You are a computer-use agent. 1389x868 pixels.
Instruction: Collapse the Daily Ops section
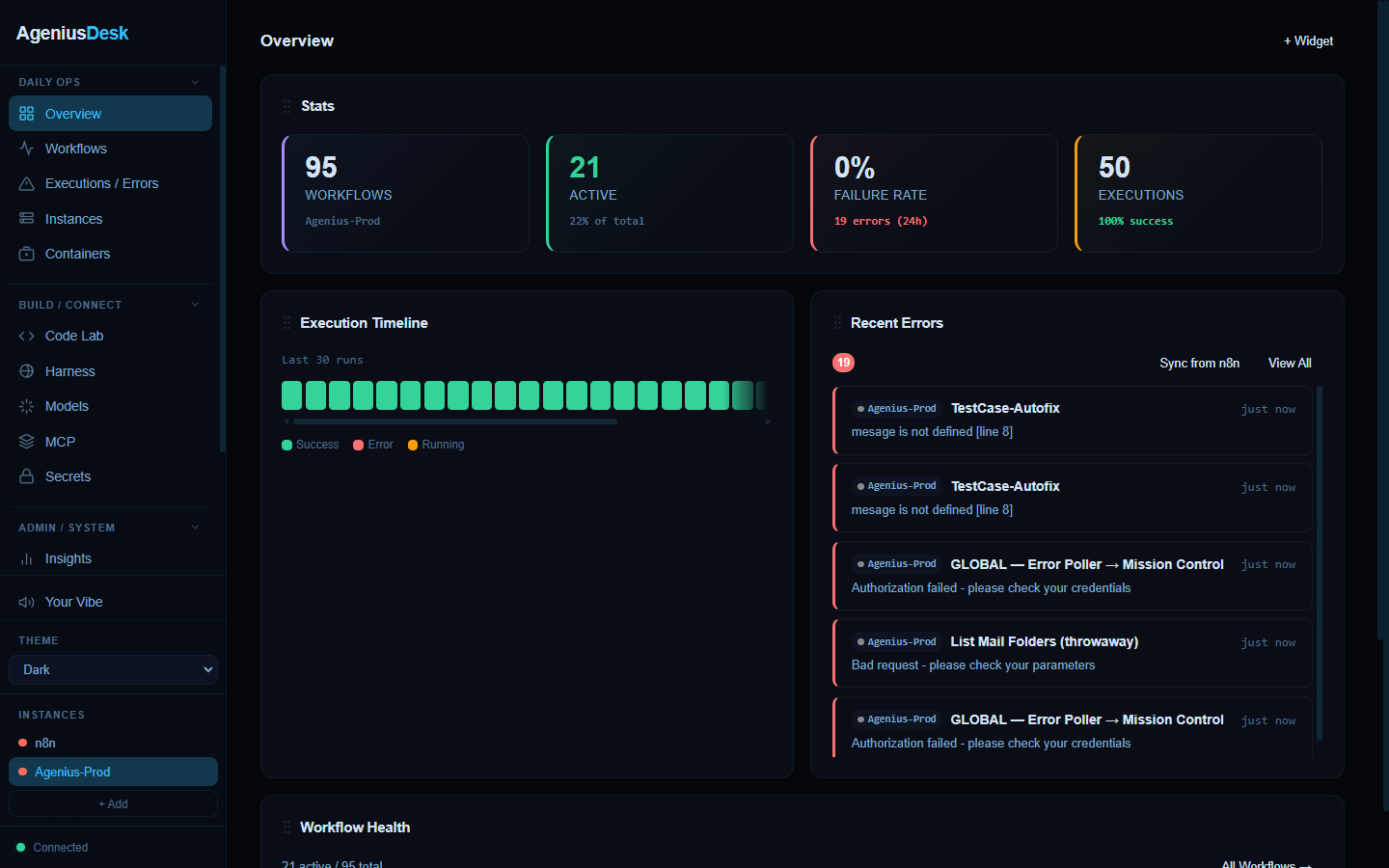tap(195, 82)
